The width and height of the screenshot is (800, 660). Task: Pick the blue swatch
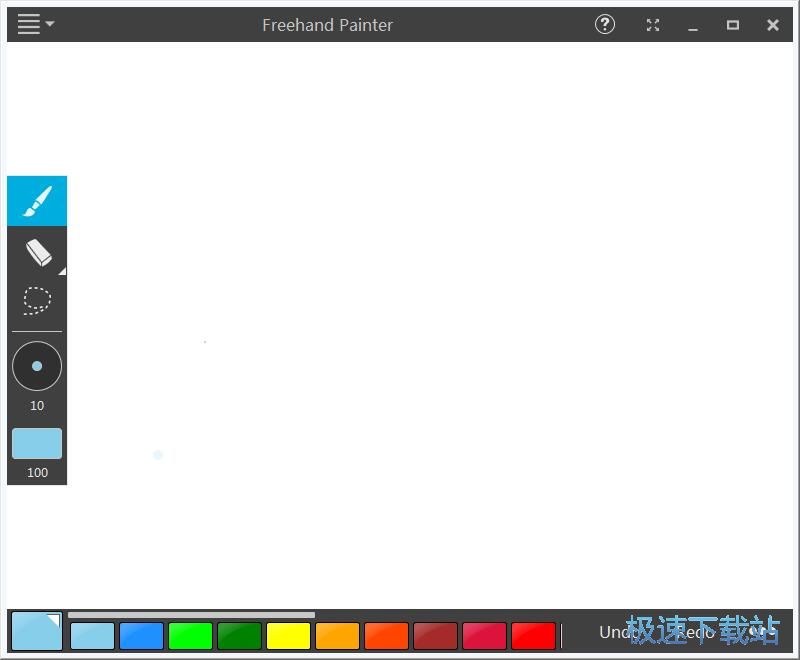coord(141,636)
